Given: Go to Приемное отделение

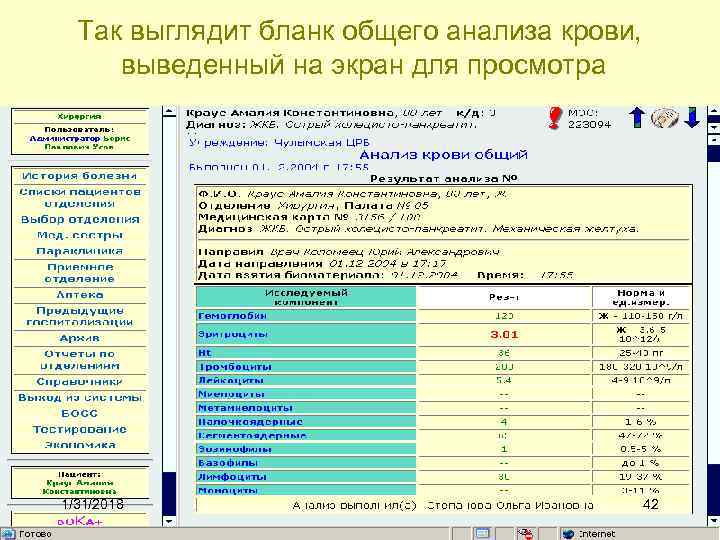Looking at the screenshot, I should pyautogui.click(x=79, y=273).
